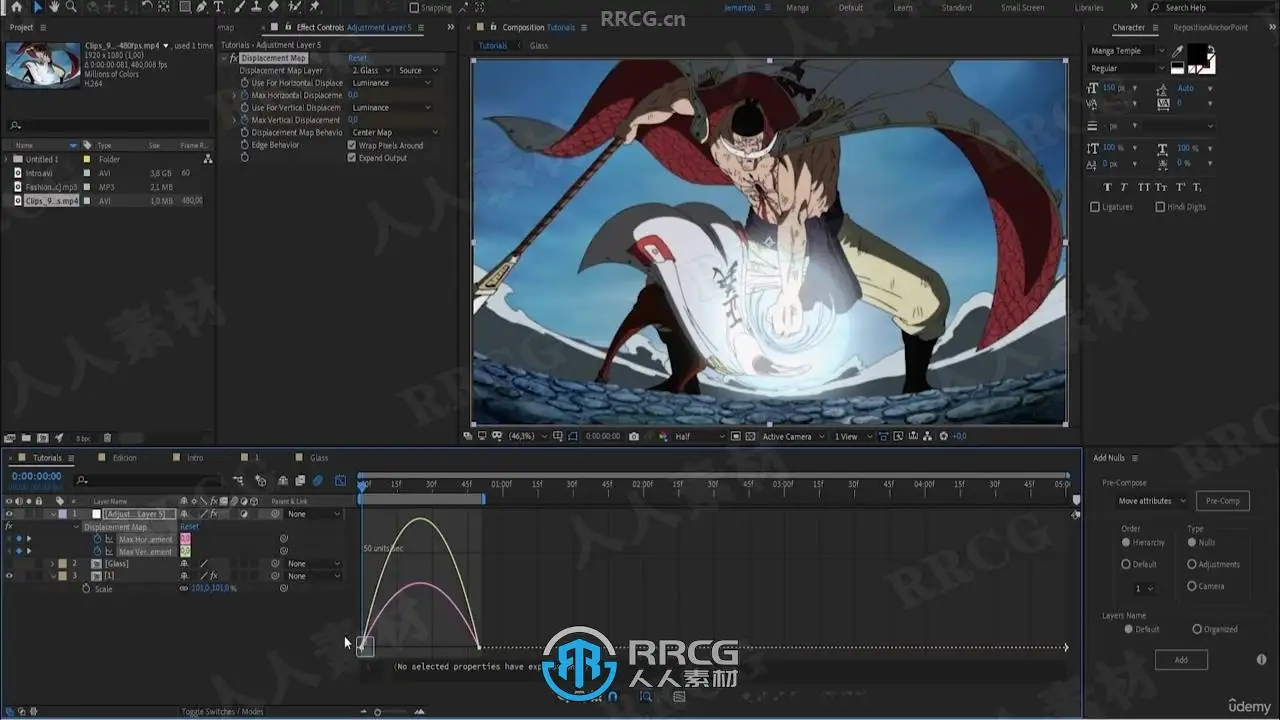This screenshot has height=720, width=1280.
Task: Uncheck Wrap Pixels Around checkbox
Action: coord(351,145)
